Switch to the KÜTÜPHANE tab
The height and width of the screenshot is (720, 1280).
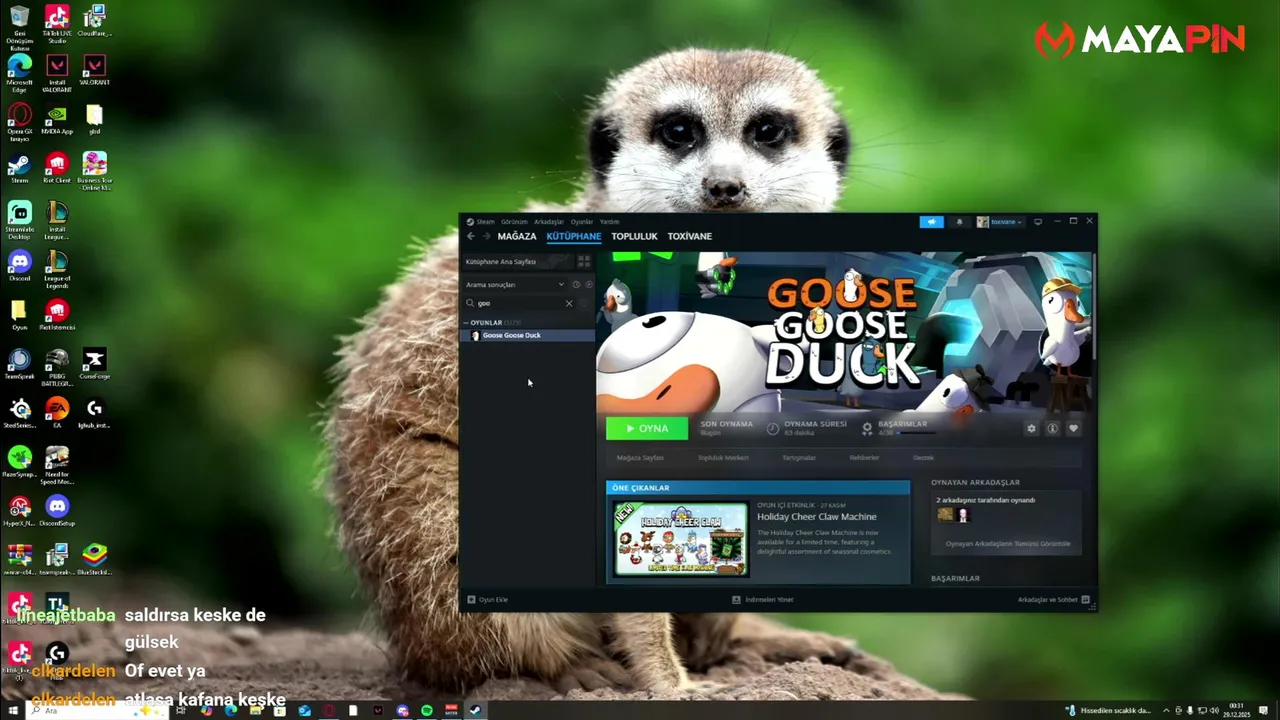pos(574,236)
